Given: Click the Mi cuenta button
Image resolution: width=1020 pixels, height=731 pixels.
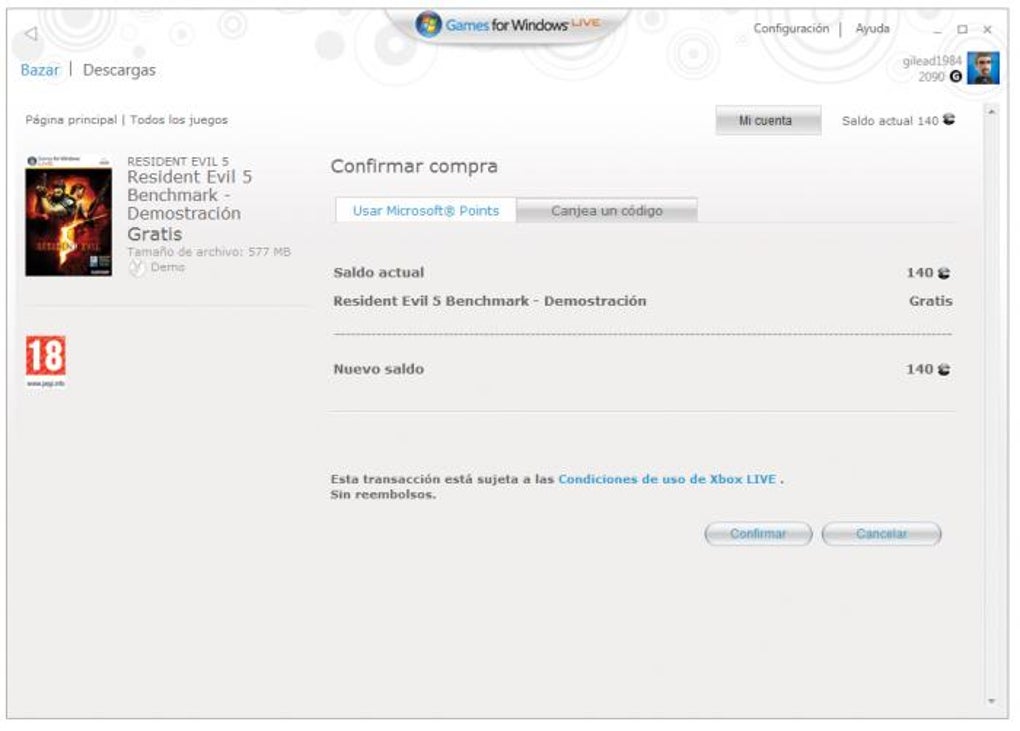Looking at the screenshot, I should click(x=768, y=120).
